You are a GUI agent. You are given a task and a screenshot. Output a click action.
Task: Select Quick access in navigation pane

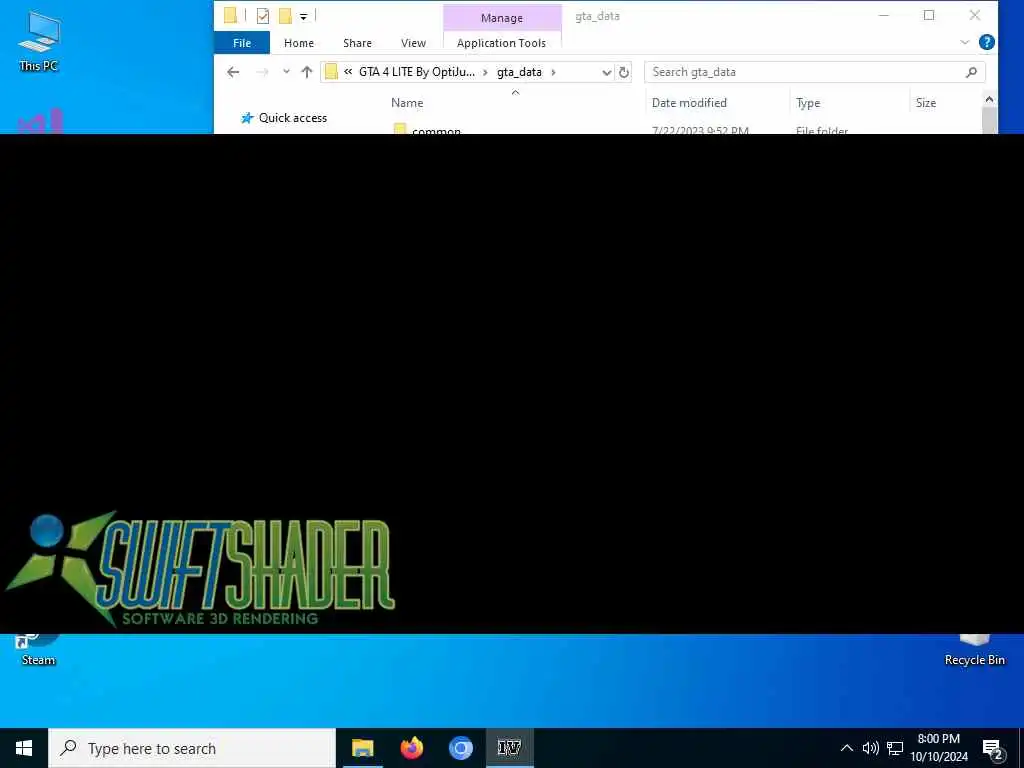tap(293, 118)
